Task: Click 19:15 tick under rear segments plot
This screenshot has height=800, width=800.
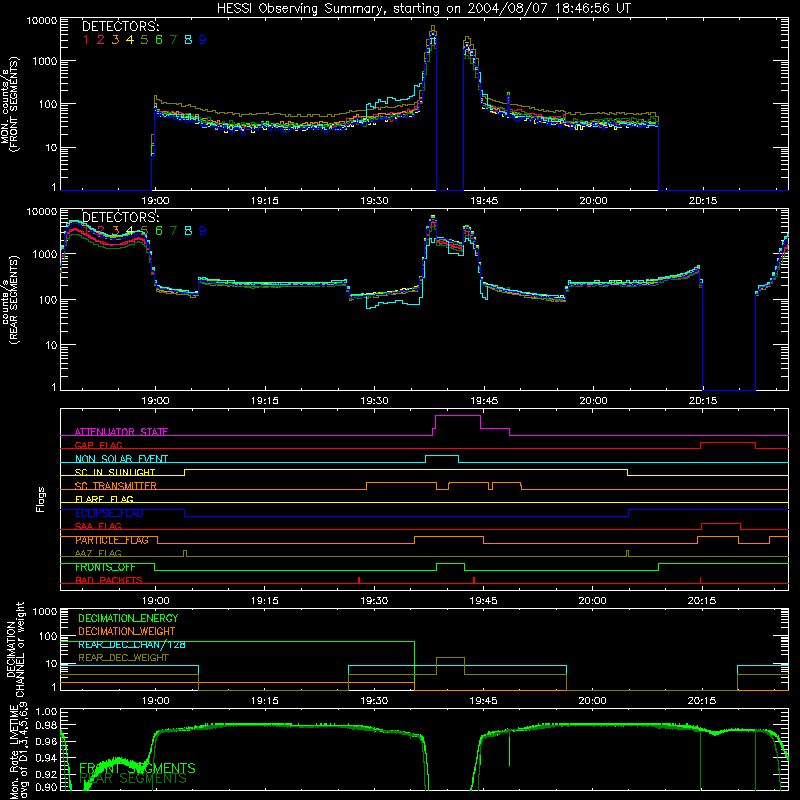Action: coord(264,401)
